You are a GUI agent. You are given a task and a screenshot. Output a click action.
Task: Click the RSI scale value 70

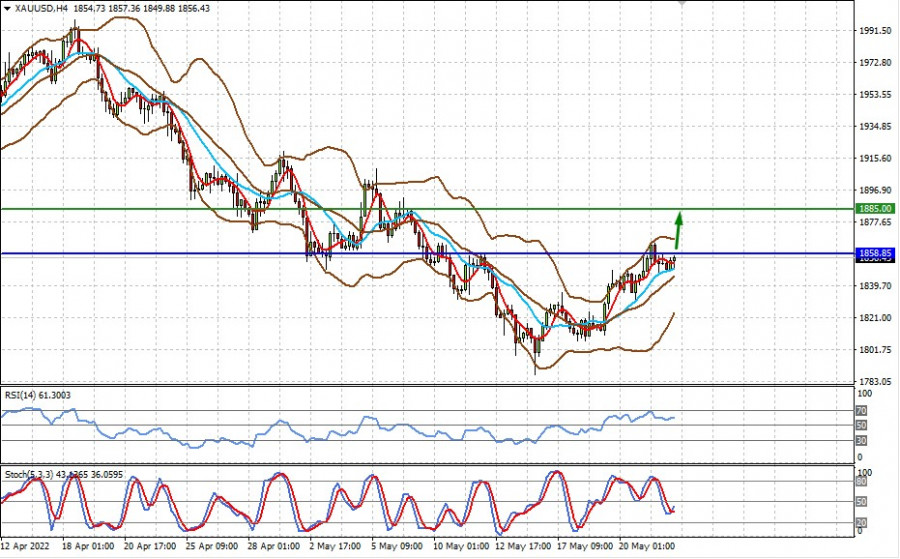tap(861, 411)
